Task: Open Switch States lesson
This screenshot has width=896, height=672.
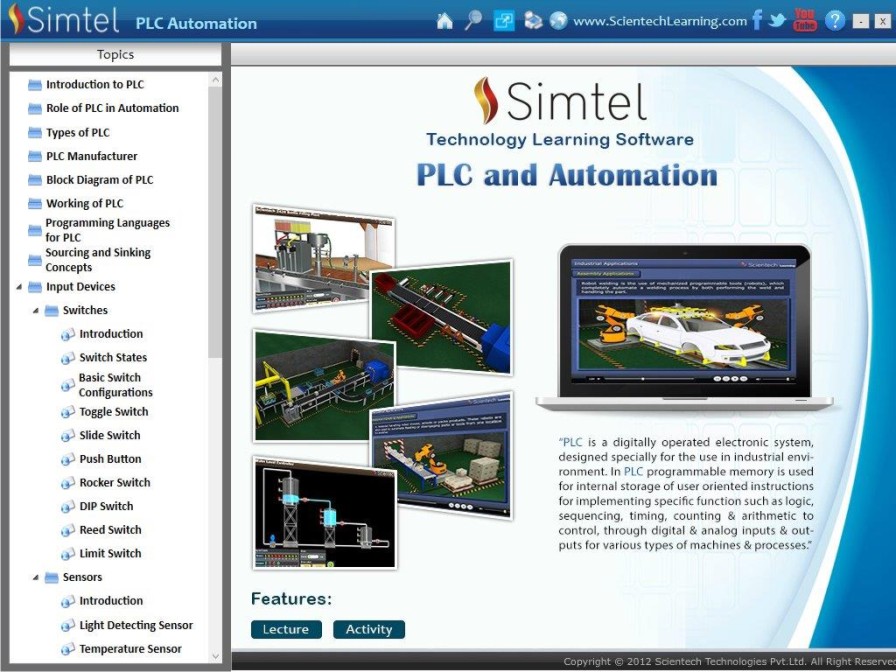Action: click(113, 358)
